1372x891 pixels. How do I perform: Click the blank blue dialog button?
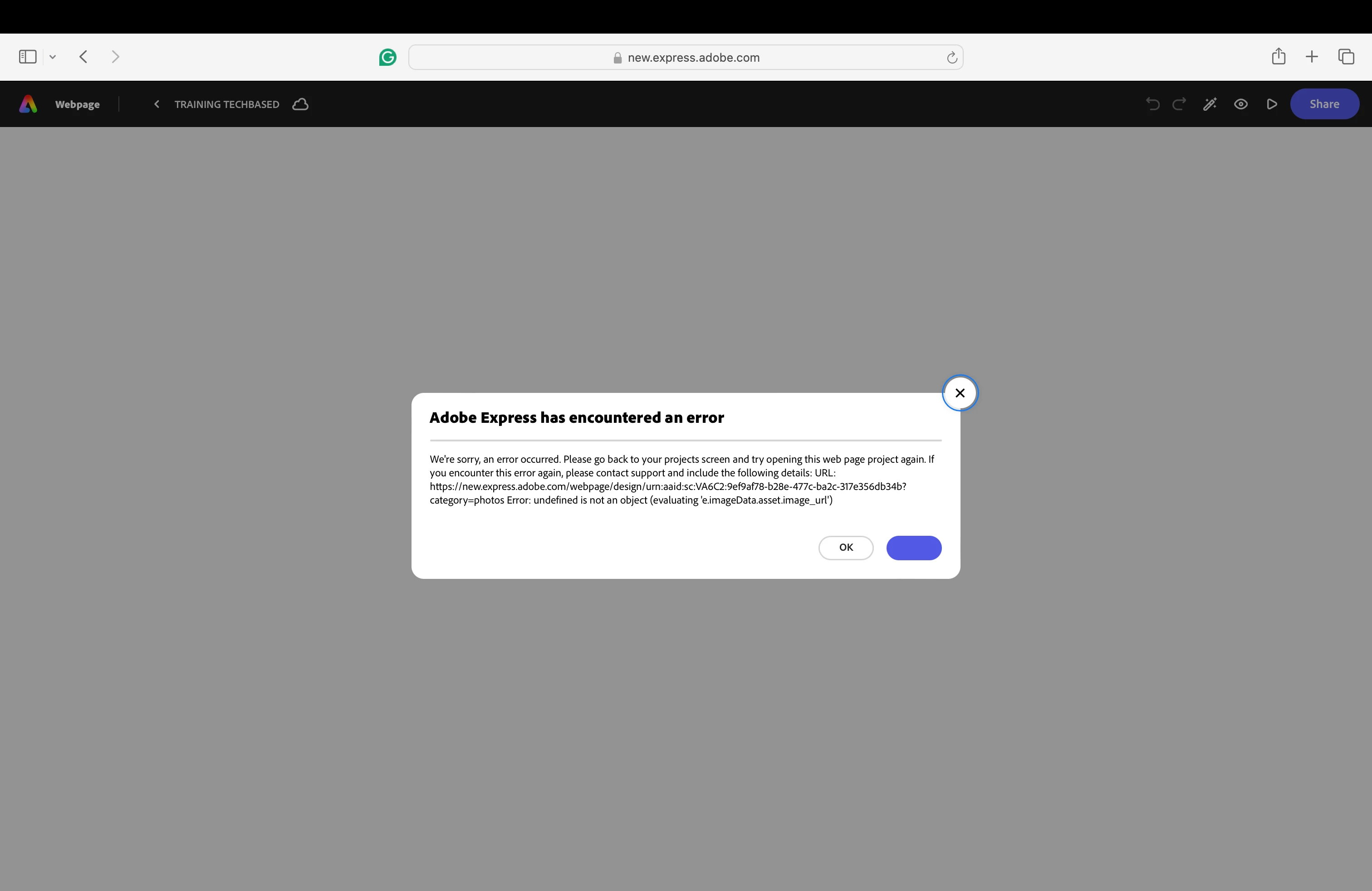[913, 548]
